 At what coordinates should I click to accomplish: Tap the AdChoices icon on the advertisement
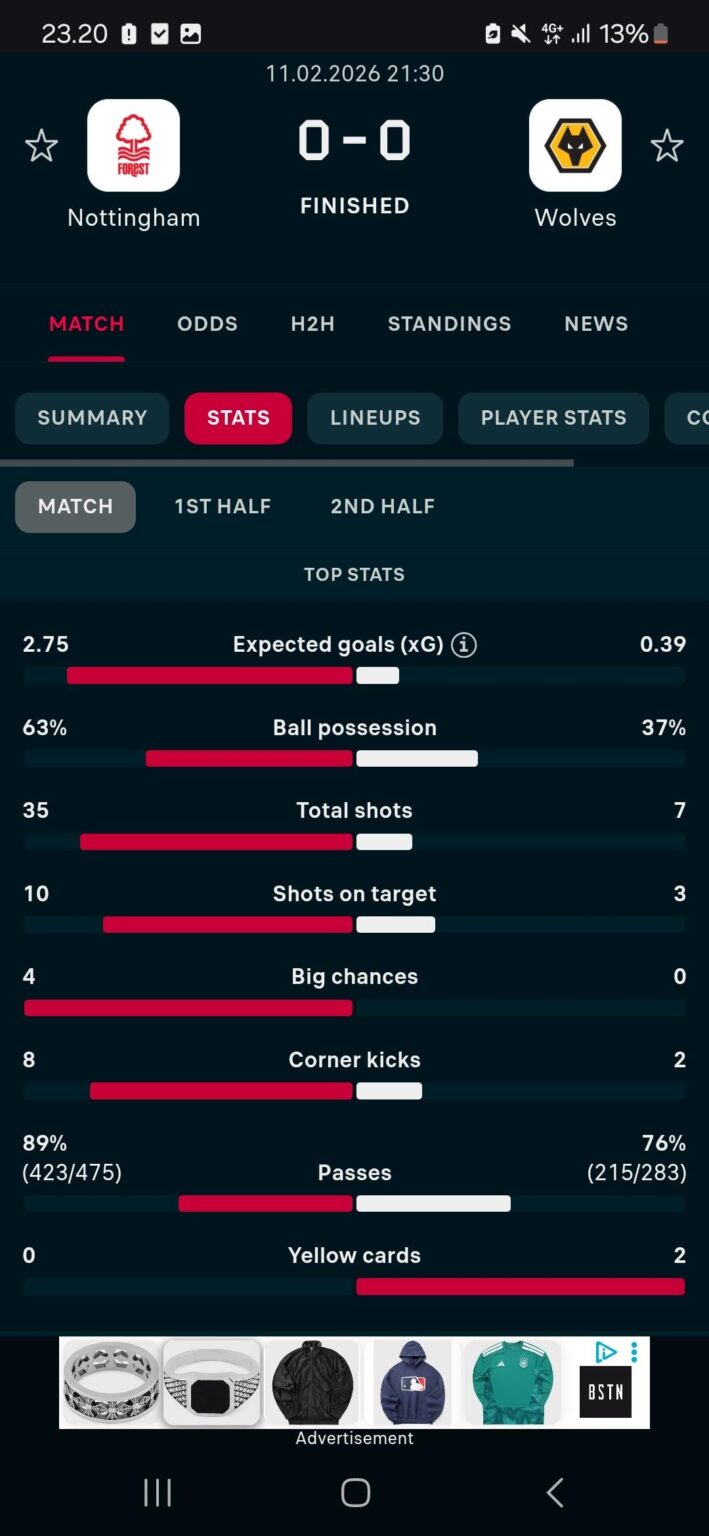click(x=606, y=1351)
